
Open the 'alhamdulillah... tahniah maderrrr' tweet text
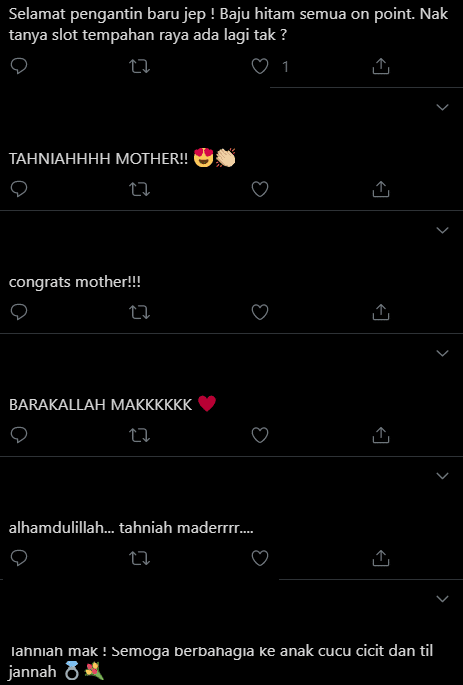(131, 528)
